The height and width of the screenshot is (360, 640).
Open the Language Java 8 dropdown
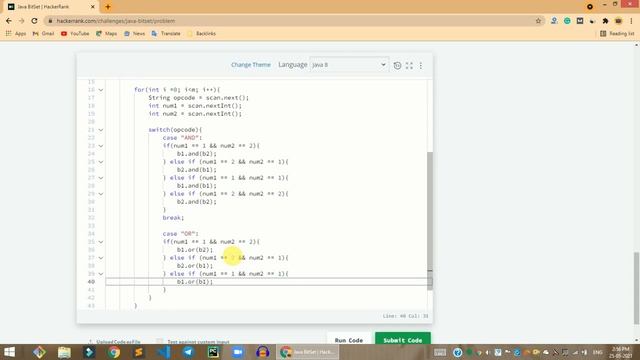click(x=349, y=65)
